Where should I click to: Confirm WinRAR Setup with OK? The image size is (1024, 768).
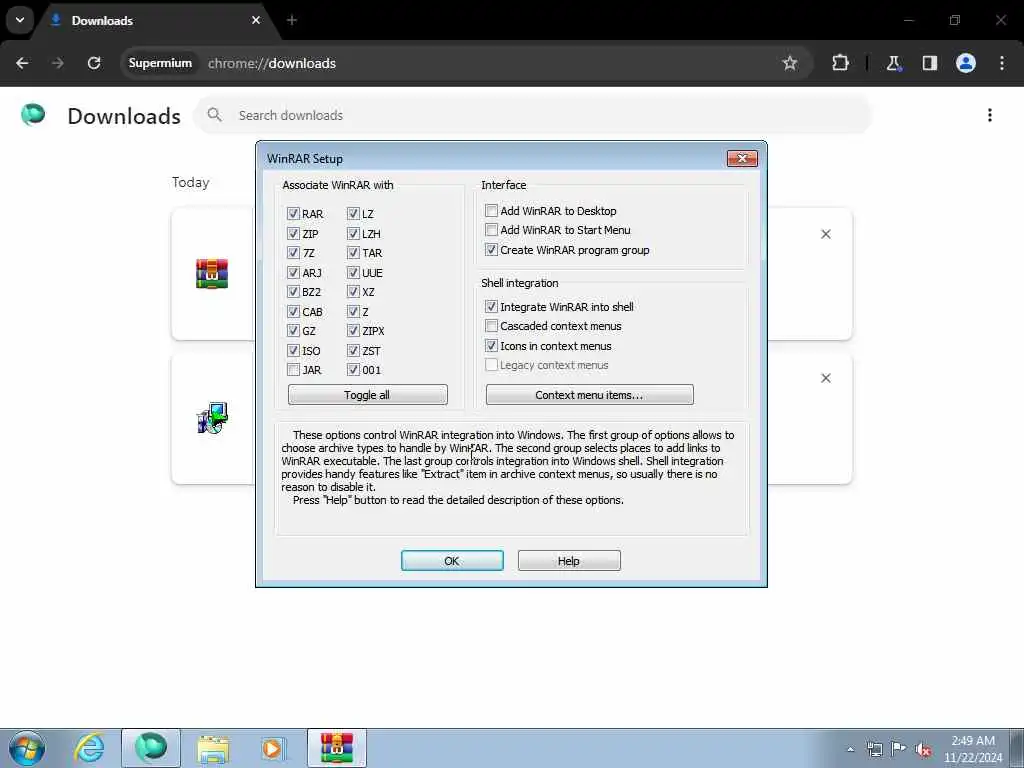452,560
